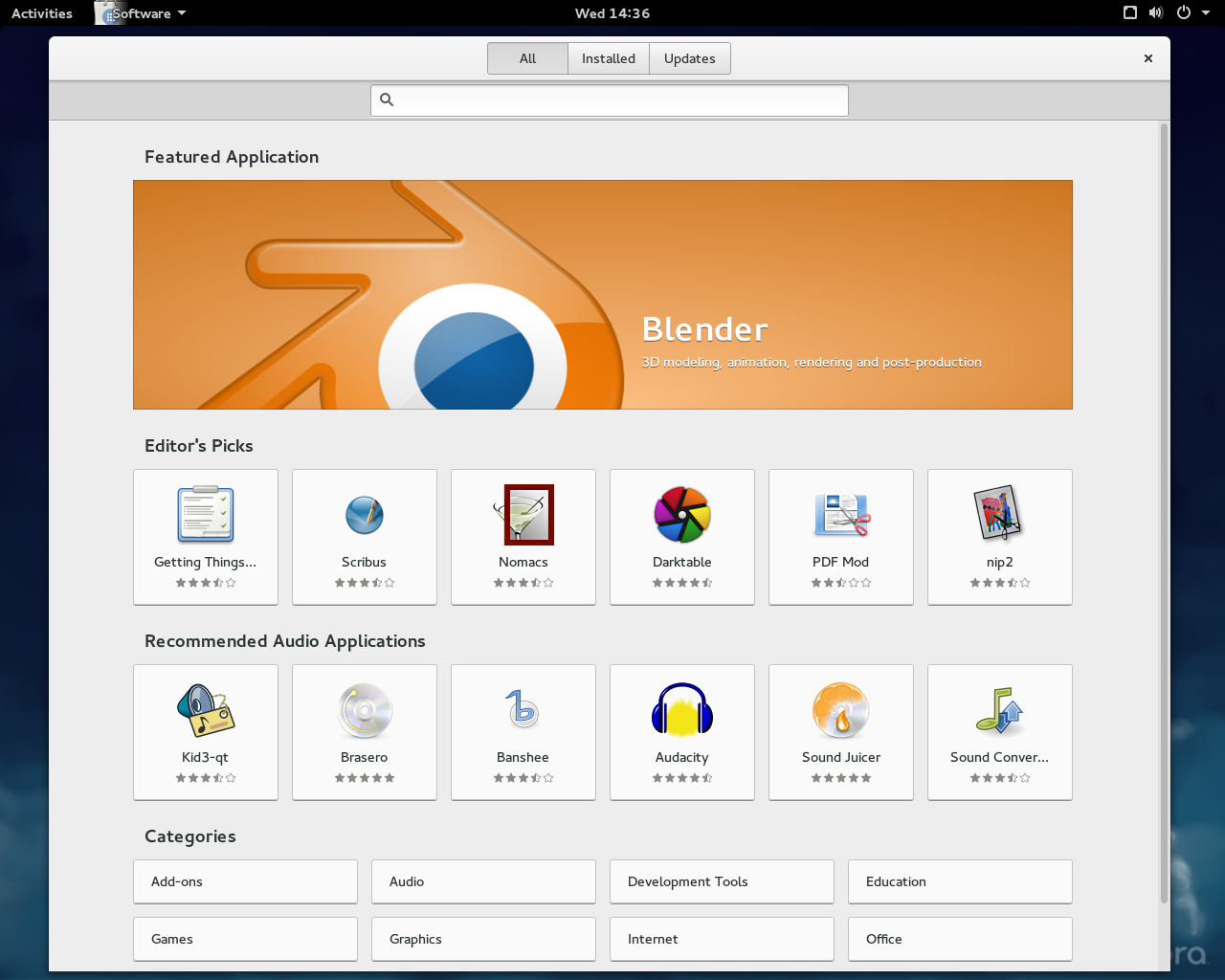Click the search magnifier icon

point(387,100)
